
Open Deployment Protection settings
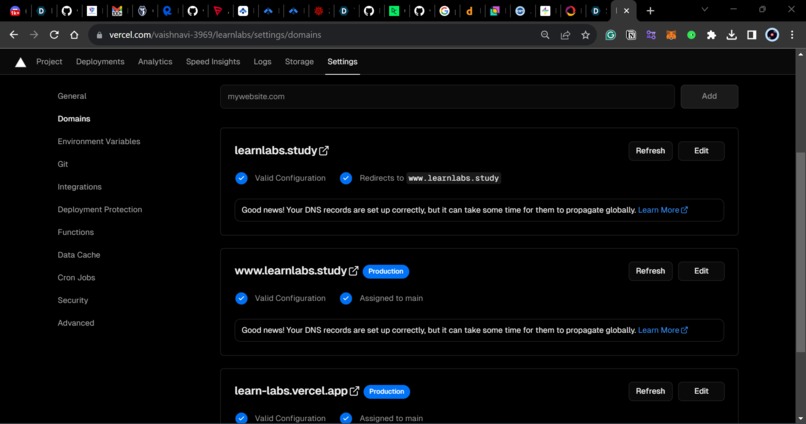click(x=100, y=209)
